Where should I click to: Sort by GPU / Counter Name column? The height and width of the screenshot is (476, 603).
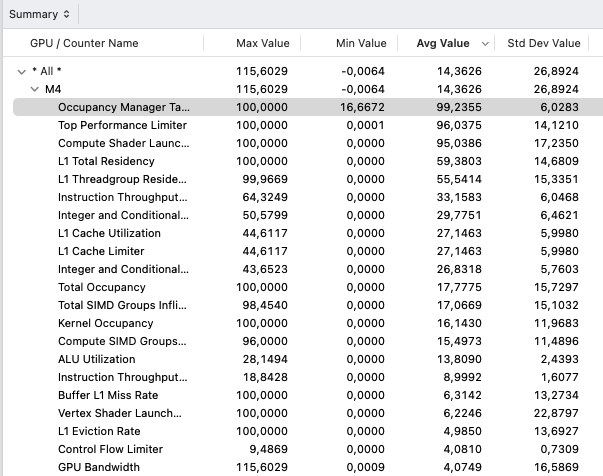pos(84,43)
